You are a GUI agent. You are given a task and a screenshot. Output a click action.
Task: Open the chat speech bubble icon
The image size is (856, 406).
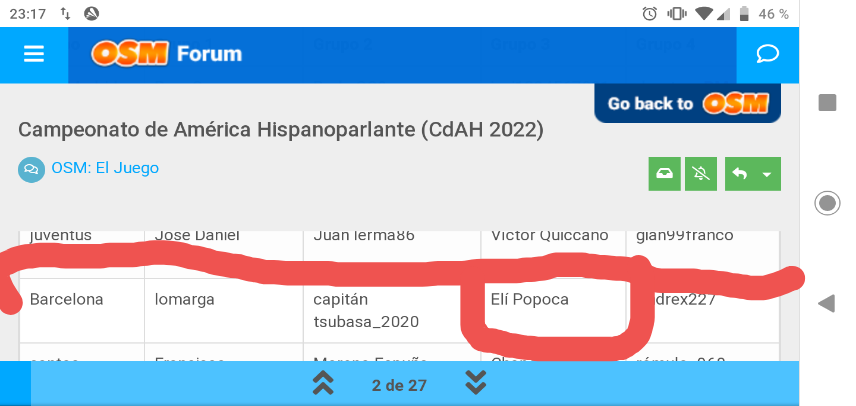(x=768, y=54)
